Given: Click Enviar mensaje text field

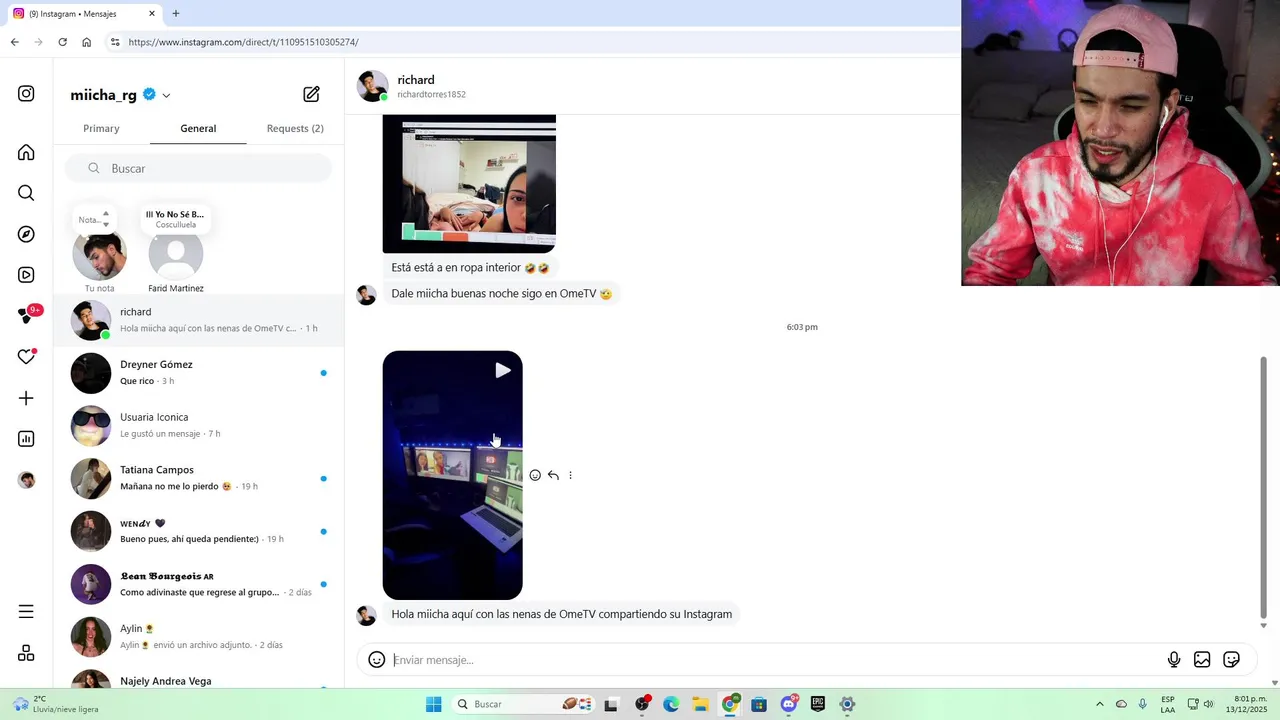Looking at the screenshot, I should click(x=775, y=660).
